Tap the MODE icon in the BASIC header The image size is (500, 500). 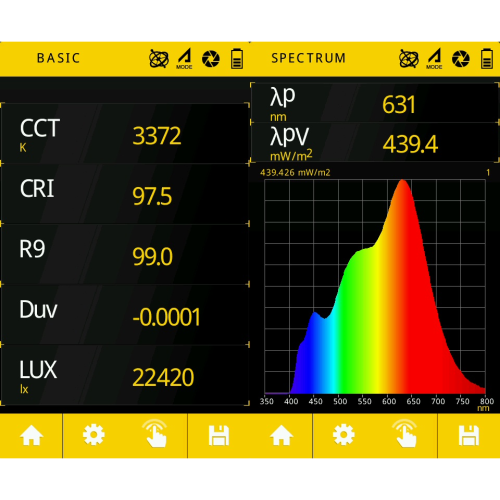click(185, 59)
